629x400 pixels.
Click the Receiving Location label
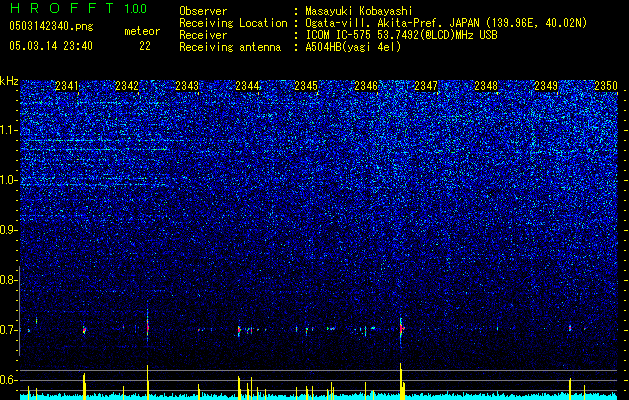(x=233, y=23)
